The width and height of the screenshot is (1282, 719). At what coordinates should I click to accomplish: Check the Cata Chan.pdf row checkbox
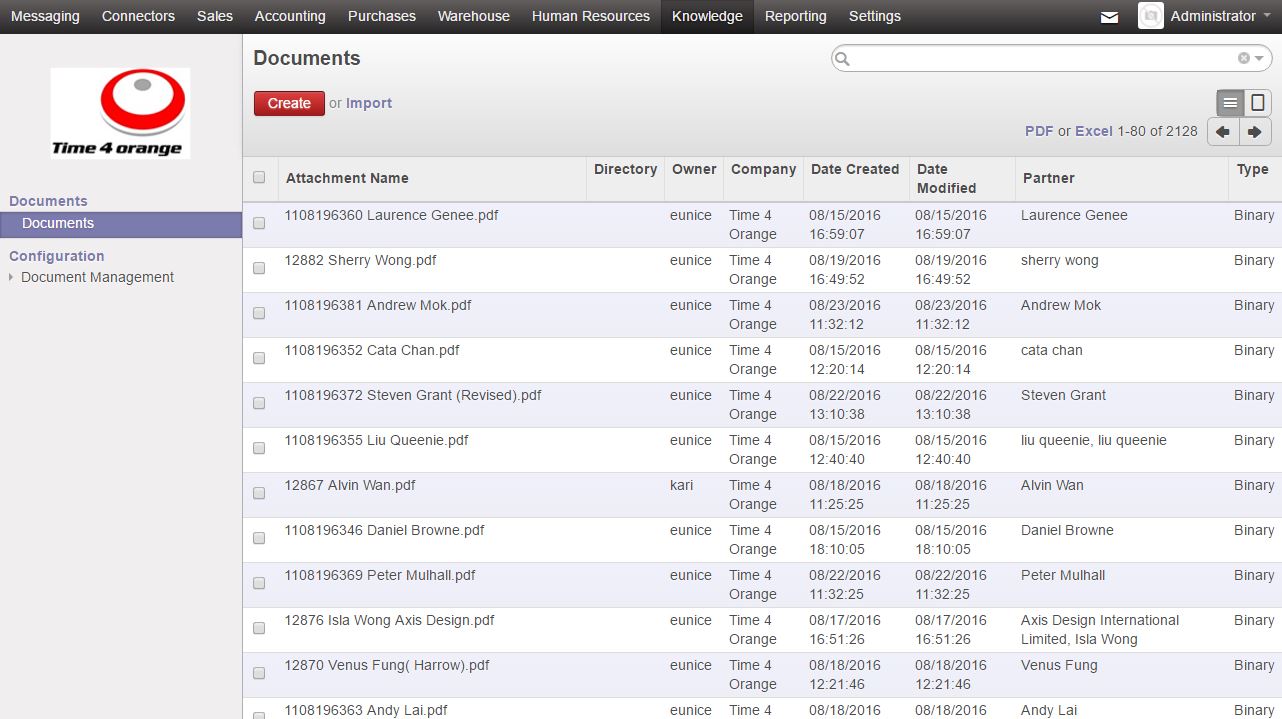click(259, 358)
